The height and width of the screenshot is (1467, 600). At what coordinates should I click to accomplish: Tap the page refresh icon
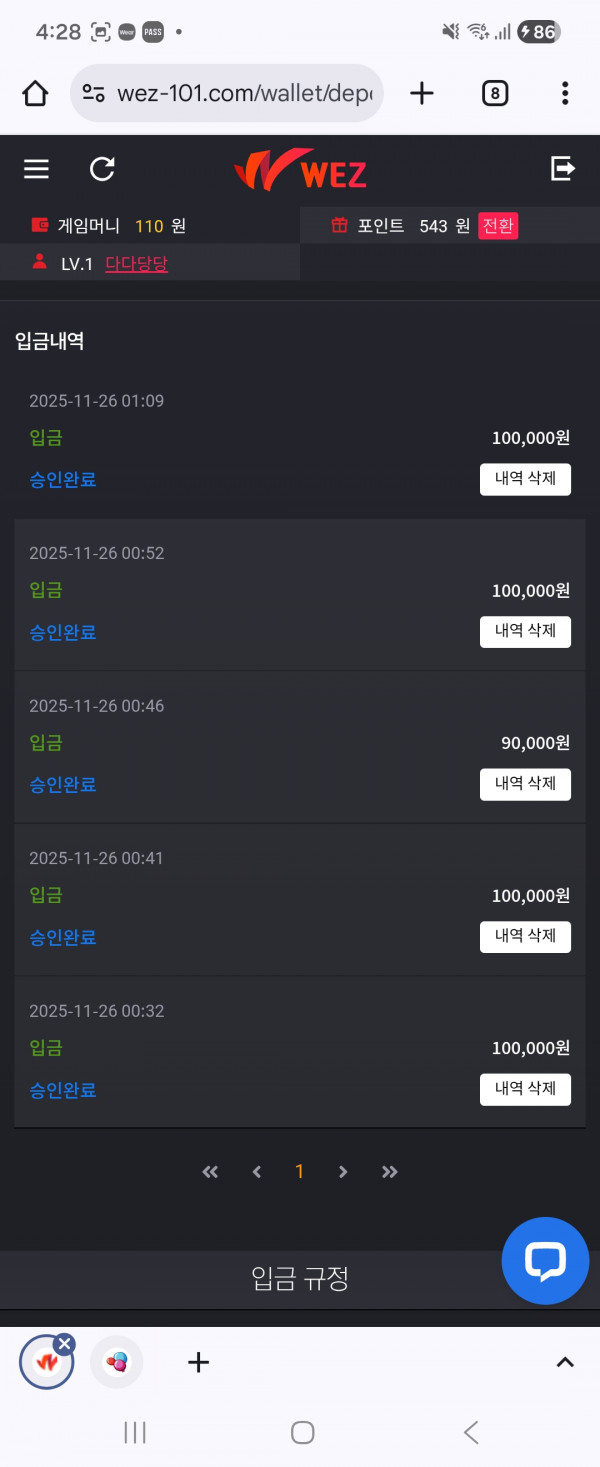click(x=102, y=169)
